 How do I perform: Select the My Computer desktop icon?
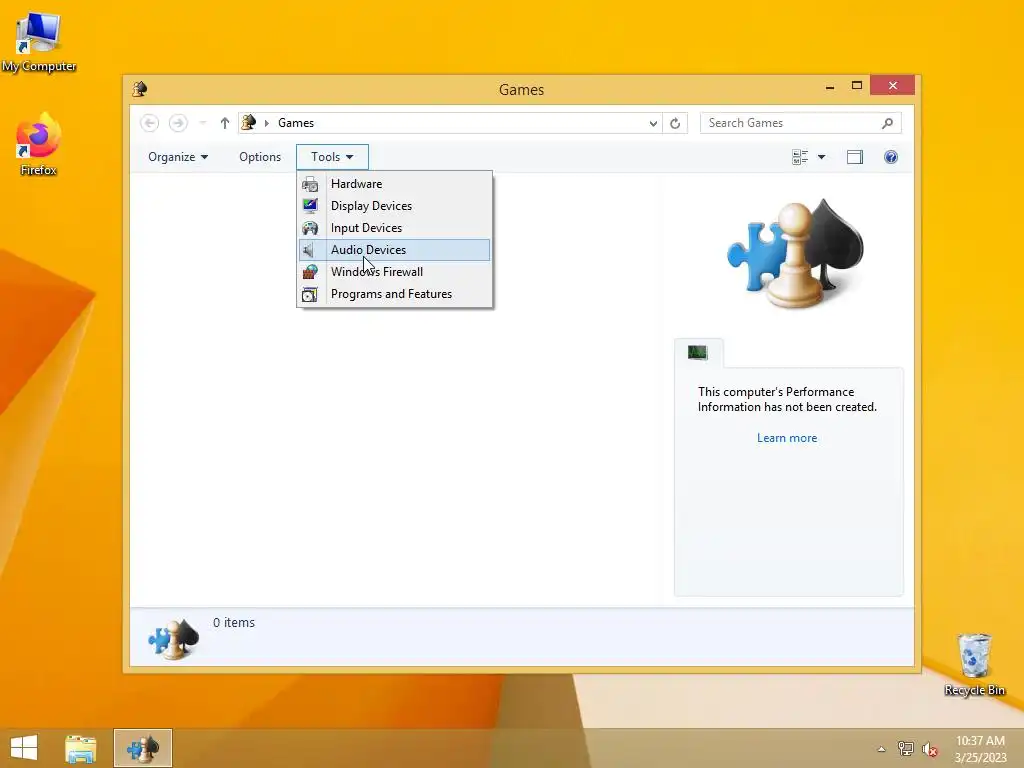click(39, 41)
